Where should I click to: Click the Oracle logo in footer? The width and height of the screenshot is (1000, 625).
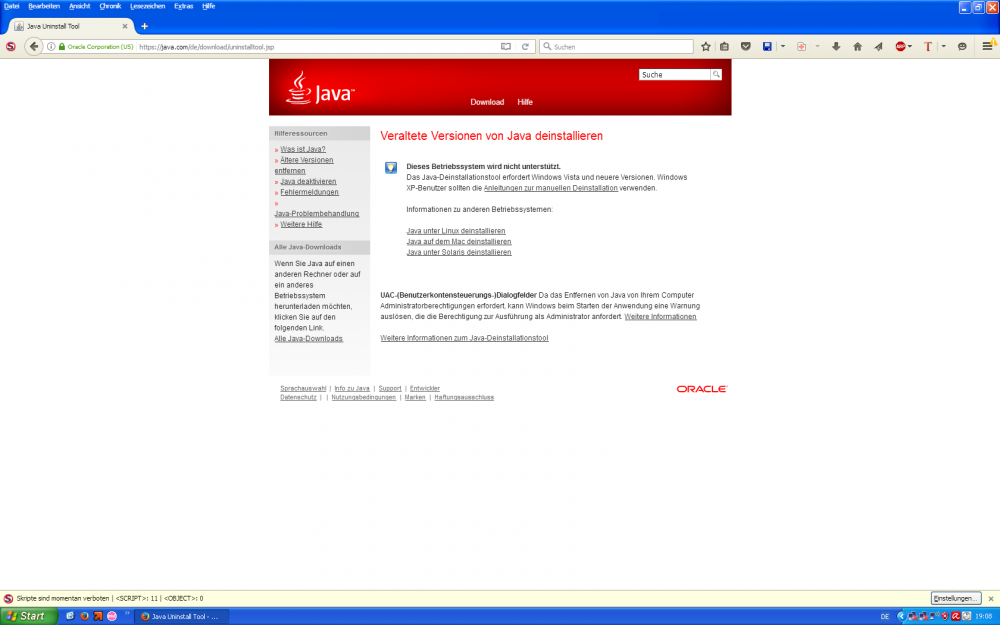pos(702,389)
